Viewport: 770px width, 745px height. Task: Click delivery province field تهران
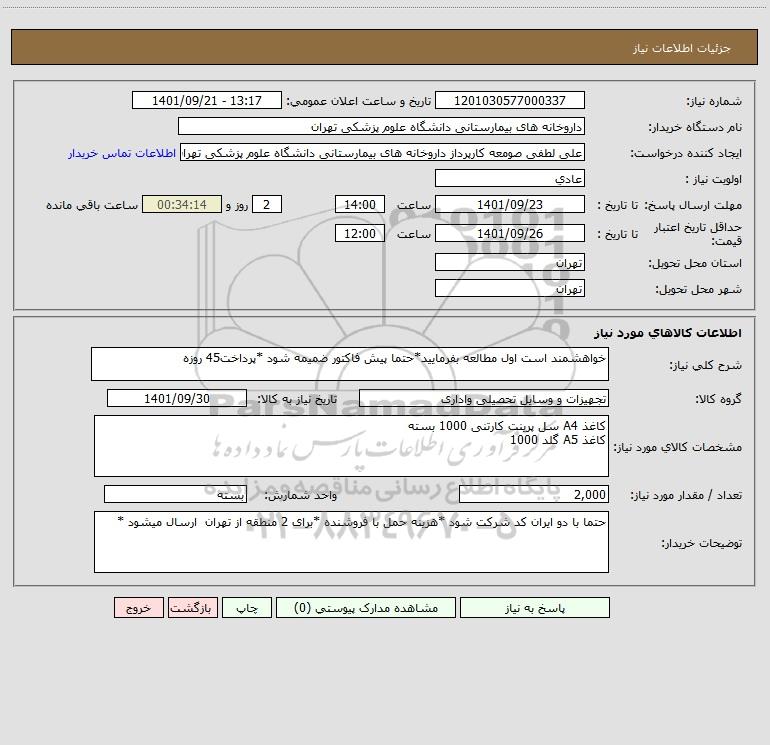click(x=510, y=262)
